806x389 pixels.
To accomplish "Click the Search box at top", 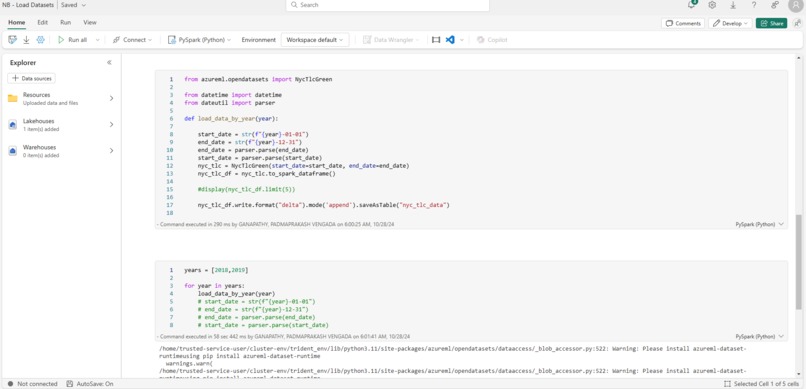I will tap(388, 5).
